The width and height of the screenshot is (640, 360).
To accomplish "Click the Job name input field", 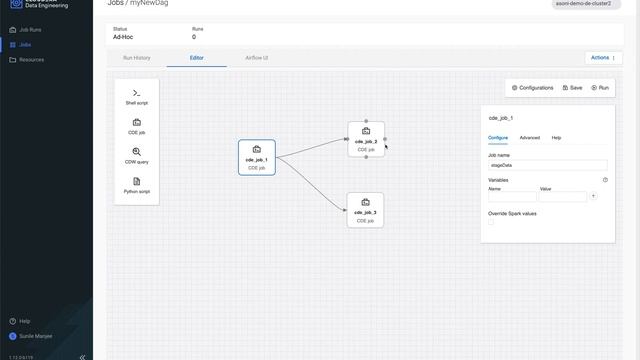I will coord(548,165).
